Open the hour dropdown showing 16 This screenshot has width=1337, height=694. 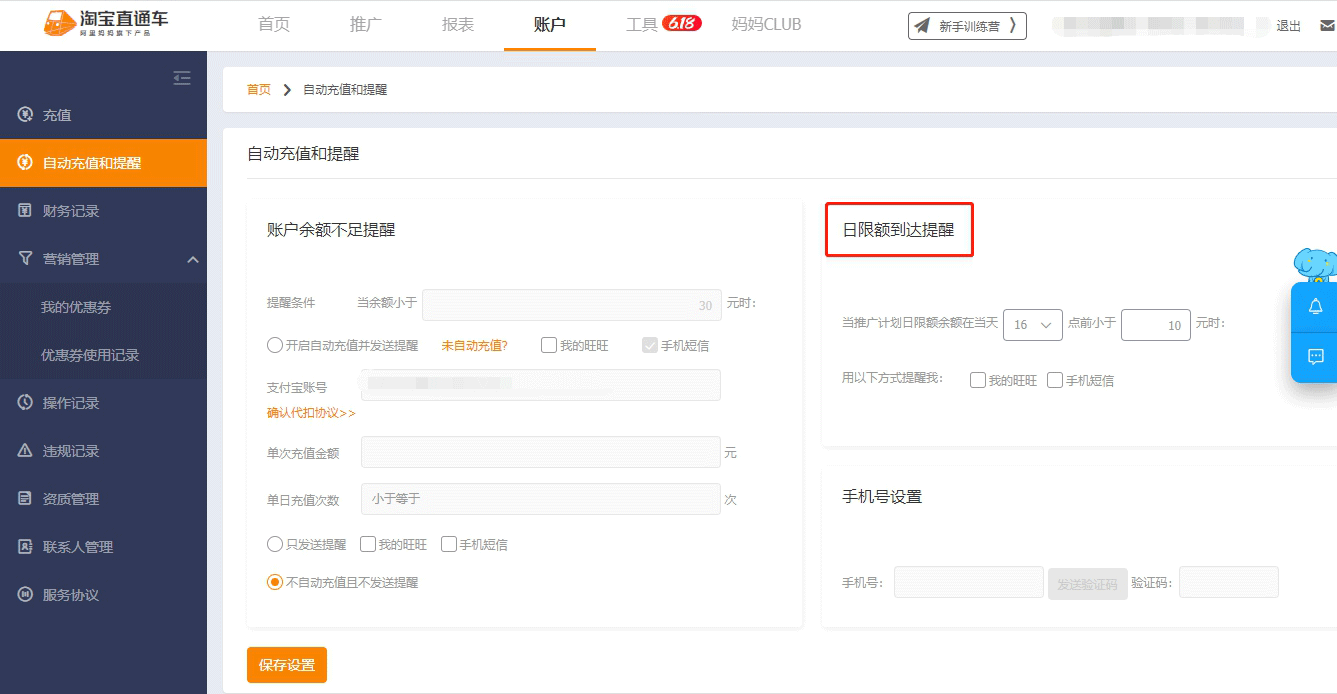click(1032, 325)
